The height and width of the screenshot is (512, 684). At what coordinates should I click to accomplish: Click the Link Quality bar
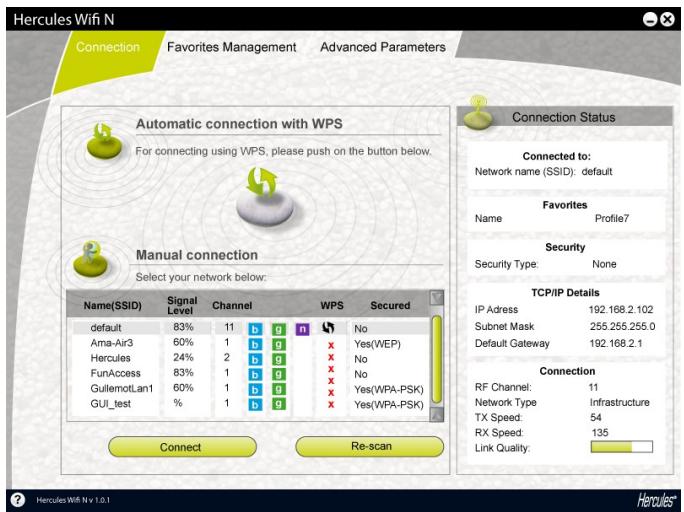(622, 447)
